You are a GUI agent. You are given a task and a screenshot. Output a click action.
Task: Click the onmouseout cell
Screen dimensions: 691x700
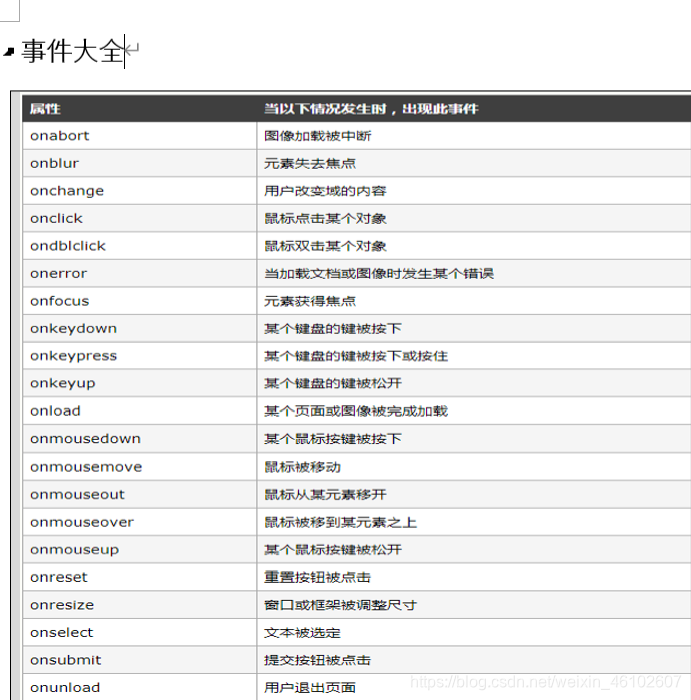140,495
